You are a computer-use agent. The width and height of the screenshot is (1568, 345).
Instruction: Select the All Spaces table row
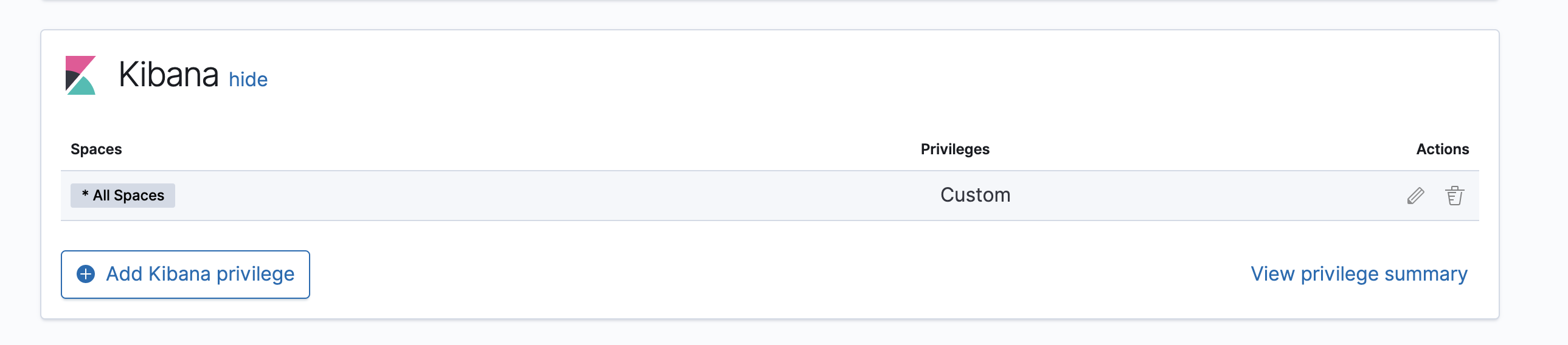pyautogui.click(x=548, y=196)
